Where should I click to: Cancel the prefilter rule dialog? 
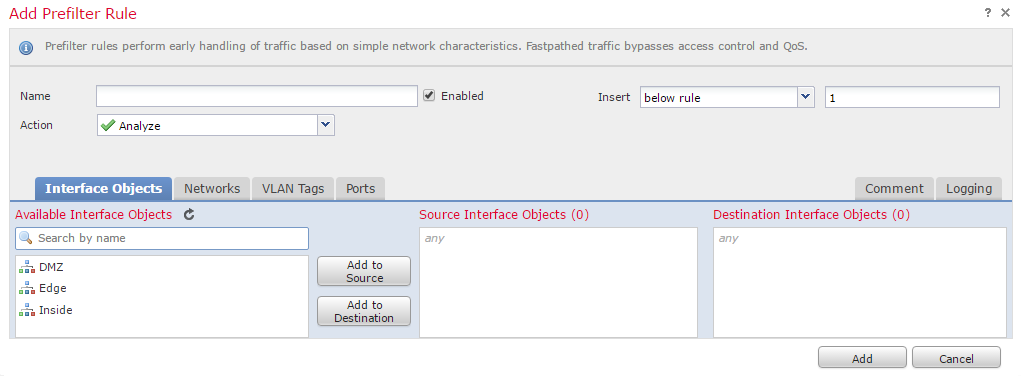click(x=956, y=358)
